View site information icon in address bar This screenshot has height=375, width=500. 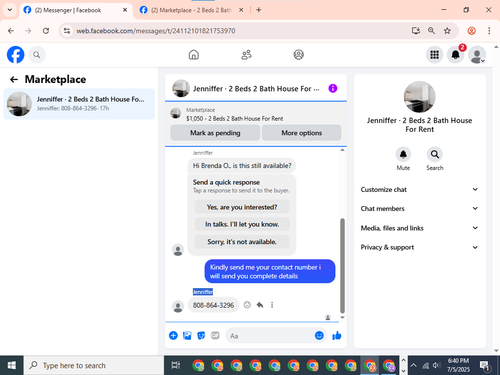(67, 31)
